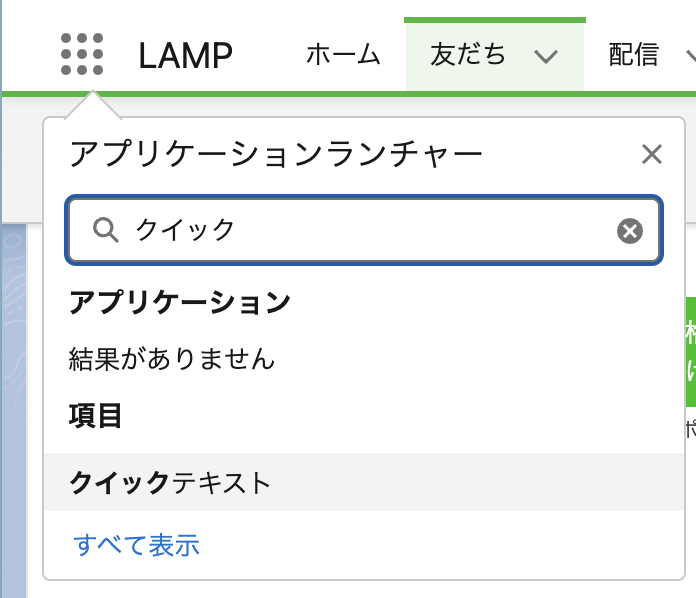Expand the 友だち tab dropdown chevron
The height and width of the screenshot is (598, 696).
[545, 56]
